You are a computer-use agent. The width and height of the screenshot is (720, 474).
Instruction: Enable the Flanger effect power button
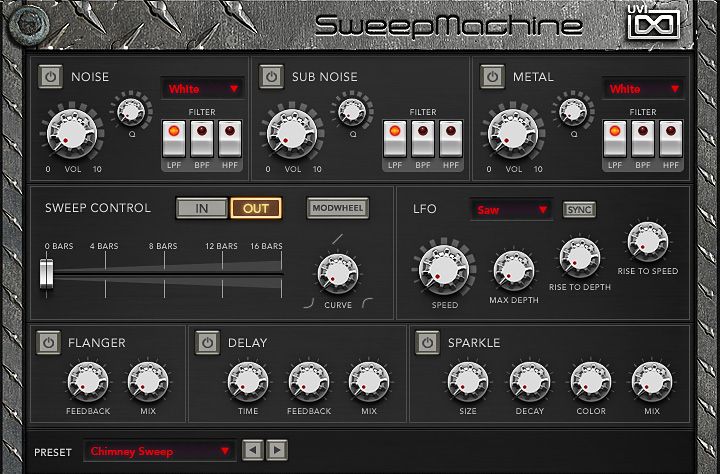(48, 342)
